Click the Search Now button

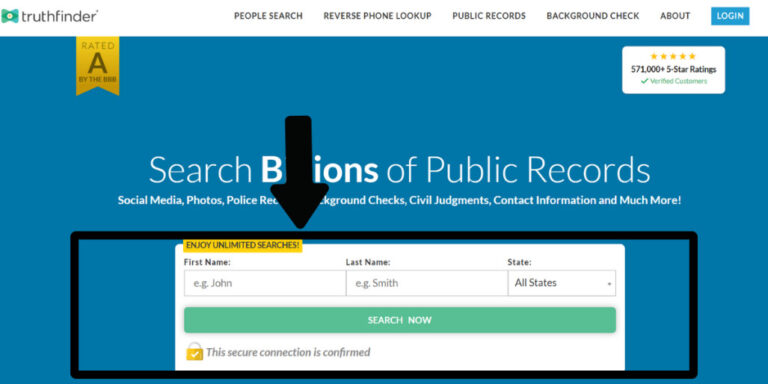(400, 320)
